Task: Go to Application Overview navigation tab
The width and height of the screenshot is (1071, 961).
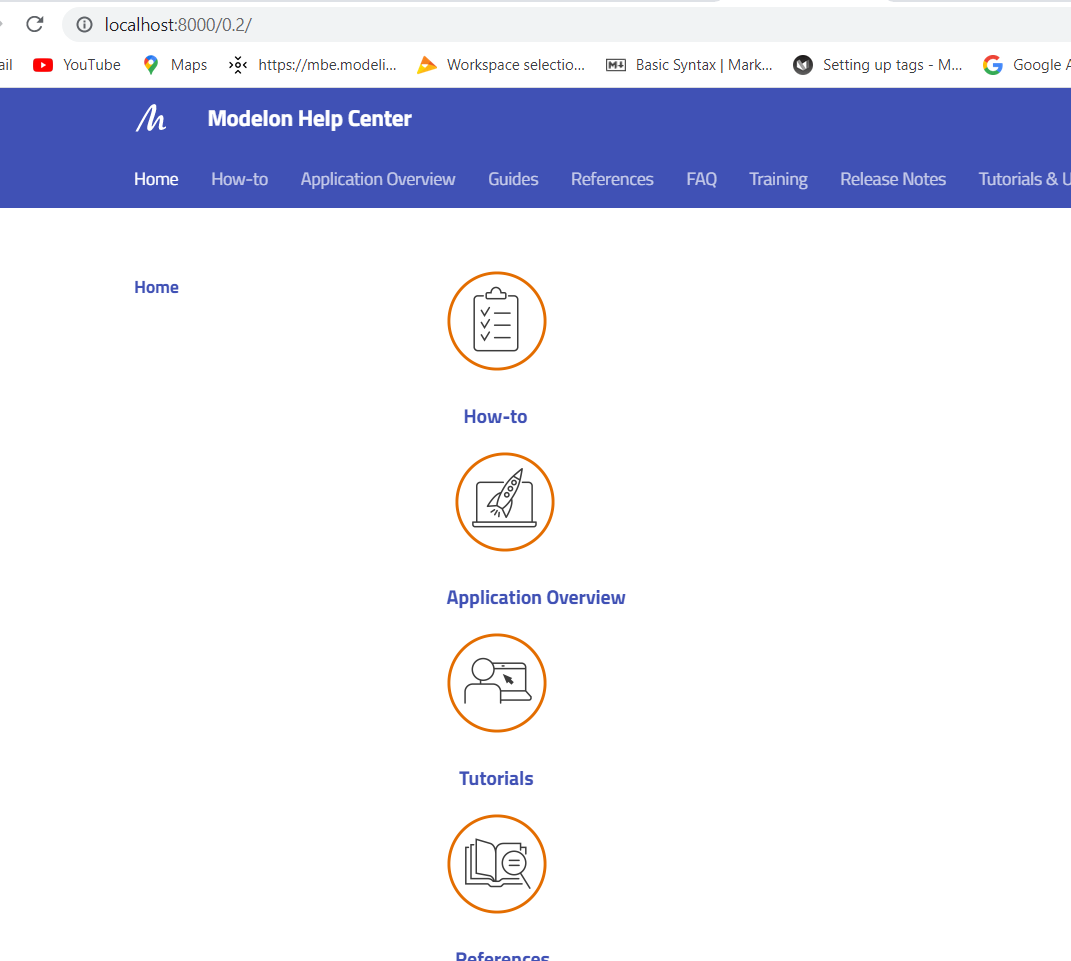Action: tap(378, 179)
